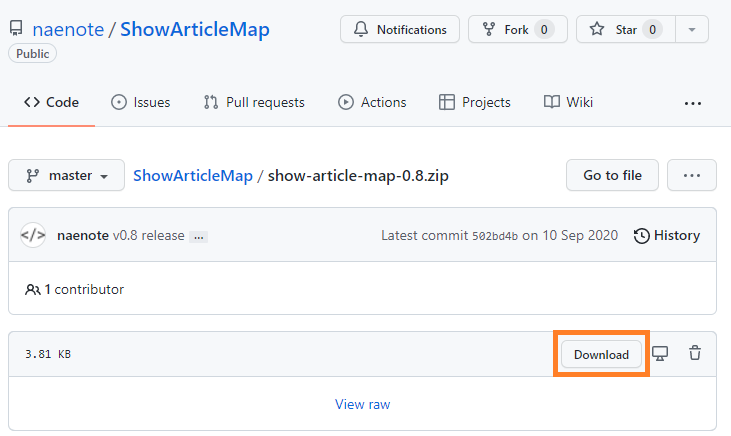The image size is (731, 436).
Task: Click the History clock link
Action: coord(667,236)
